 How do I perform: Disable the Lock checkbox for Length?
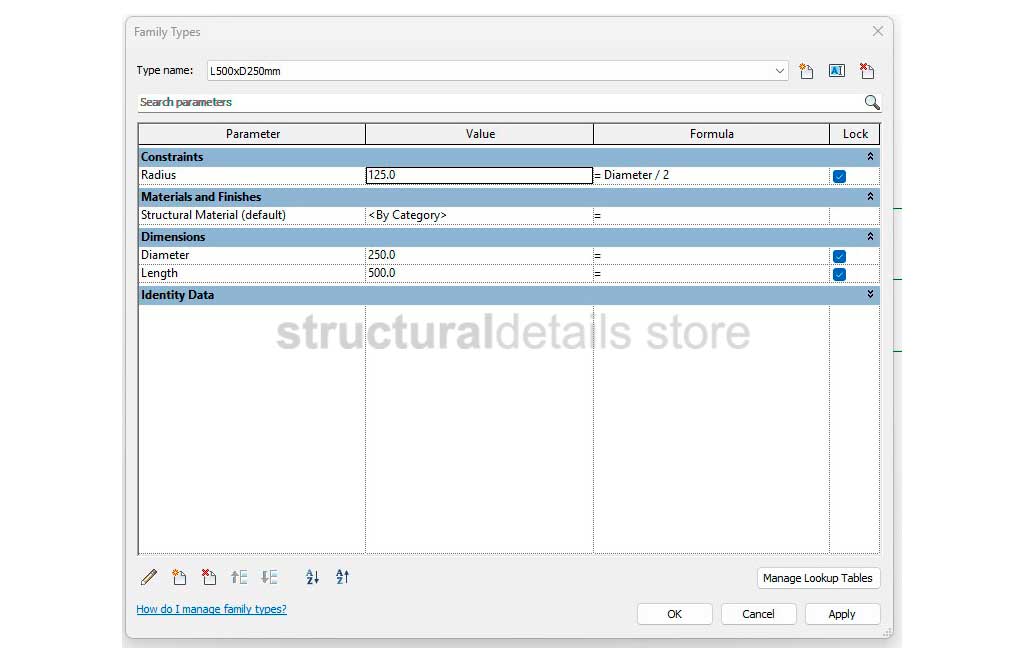point(839,274)
